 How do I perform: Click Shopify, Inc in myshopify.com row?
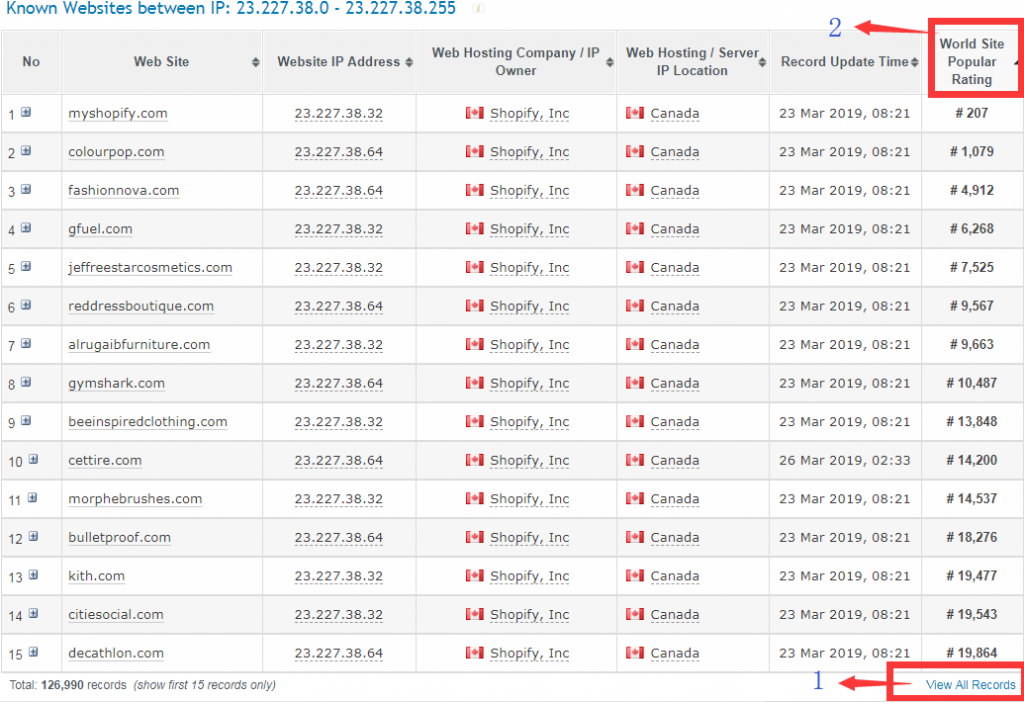click(x=530, y=113)
